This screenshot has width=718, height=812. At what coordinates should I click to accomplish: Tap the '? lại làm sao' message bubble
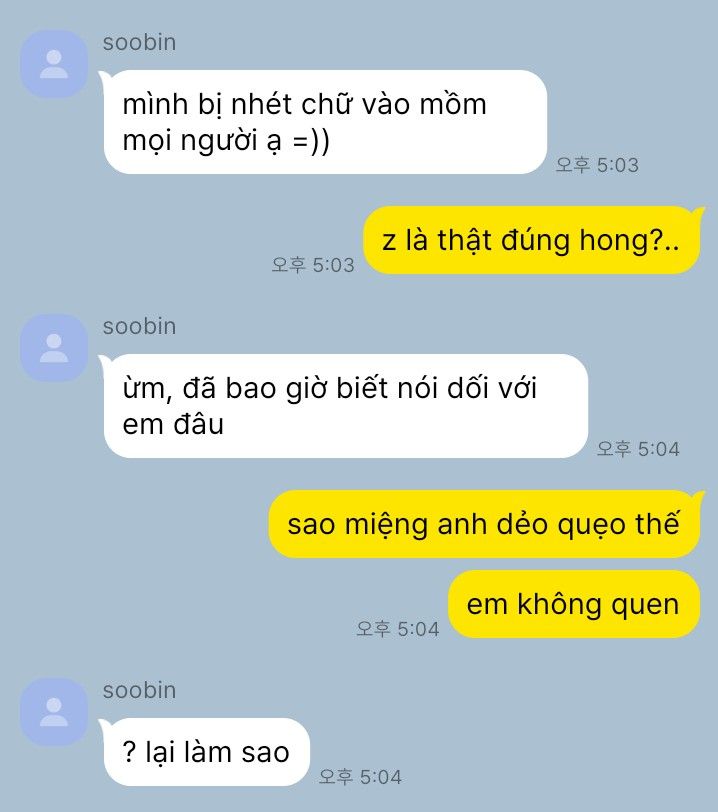[x=206, y=752]
